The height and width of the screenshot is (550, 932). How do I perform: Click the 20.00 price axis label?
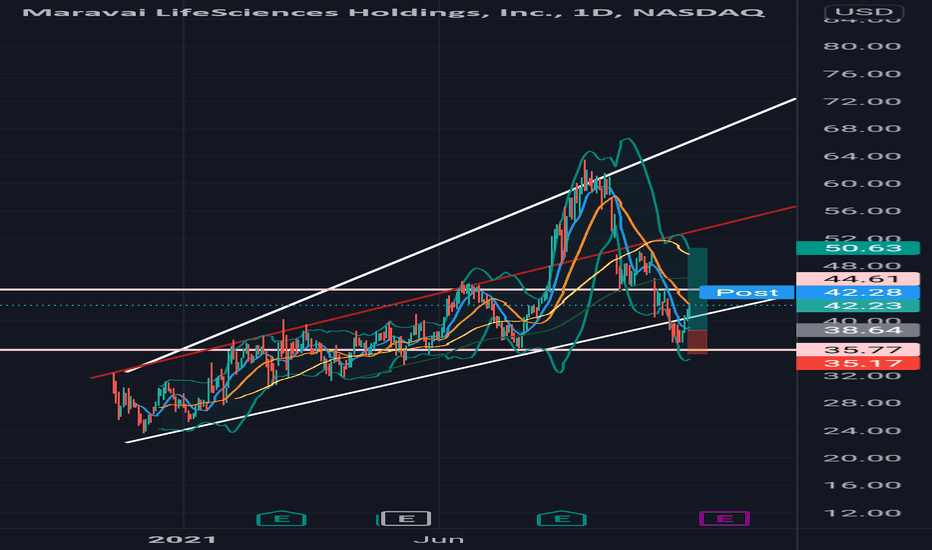(x=862, y=458)
